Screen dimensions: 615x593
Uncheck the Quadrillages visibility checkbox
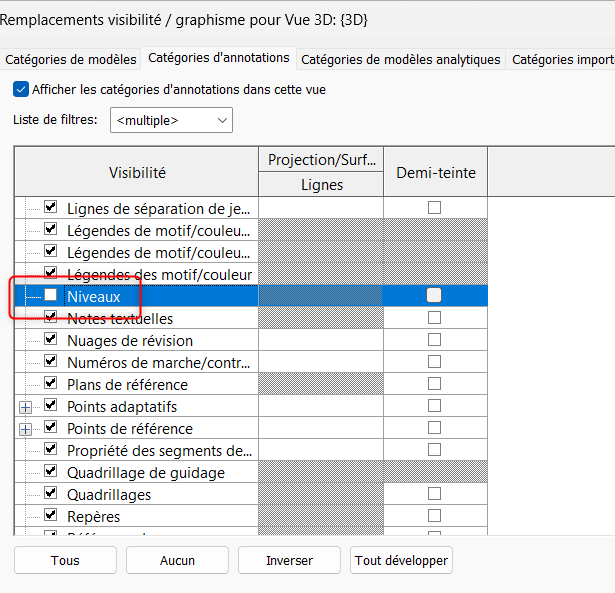(51, 494)
